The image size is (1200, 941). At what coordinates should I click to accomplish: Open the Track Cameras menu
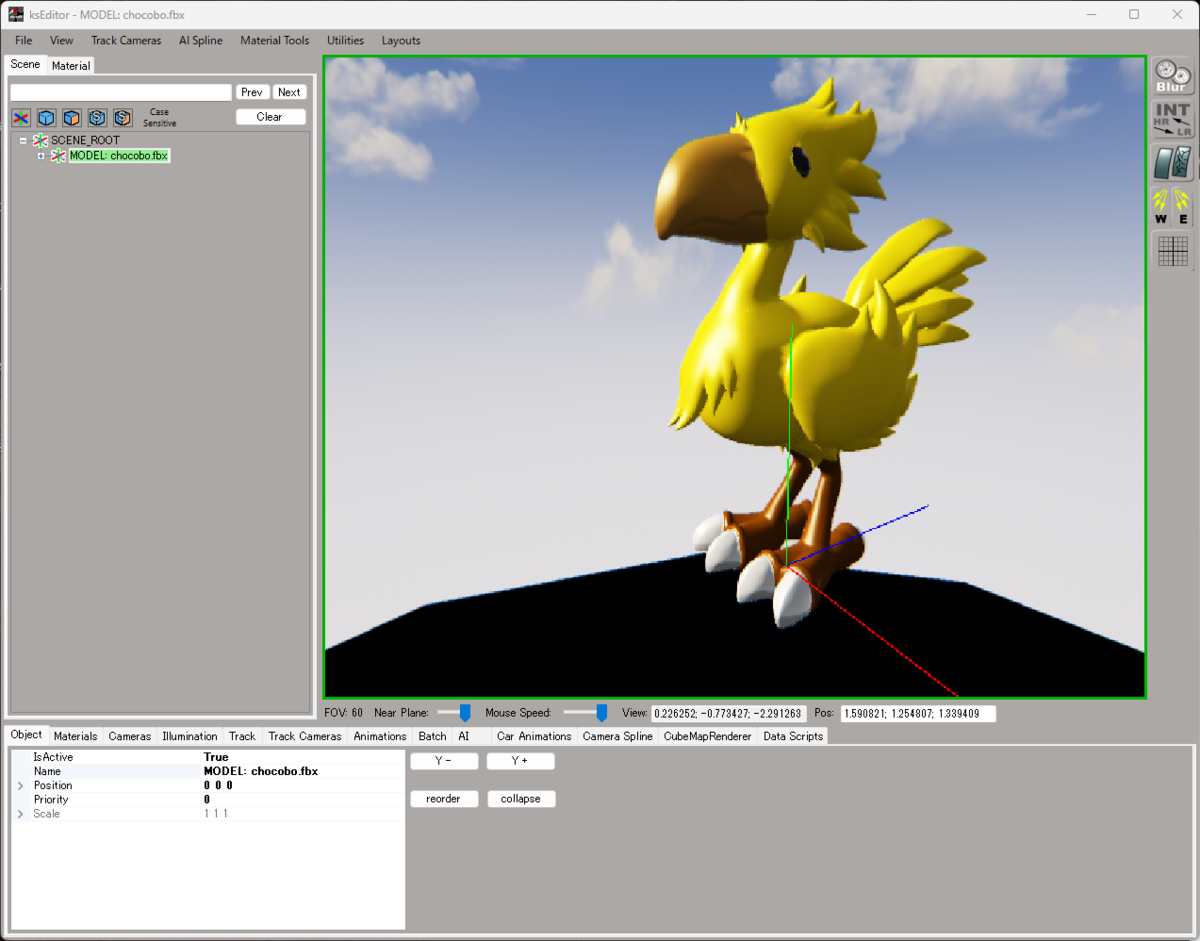coord(126,41)
